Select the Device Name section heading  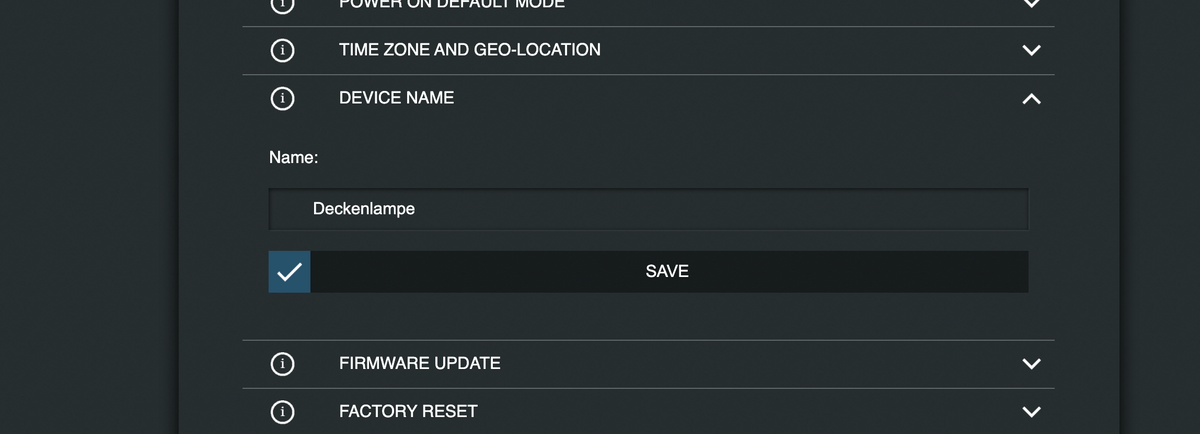[396, 98]
